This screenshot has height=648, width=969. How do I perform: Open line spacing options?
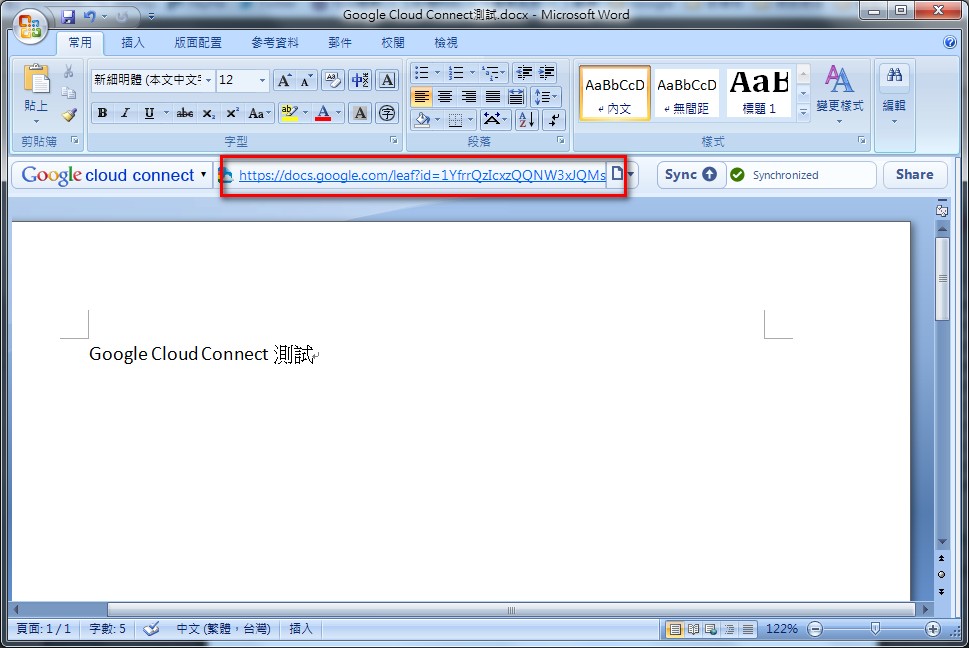(x=544, y=96)
